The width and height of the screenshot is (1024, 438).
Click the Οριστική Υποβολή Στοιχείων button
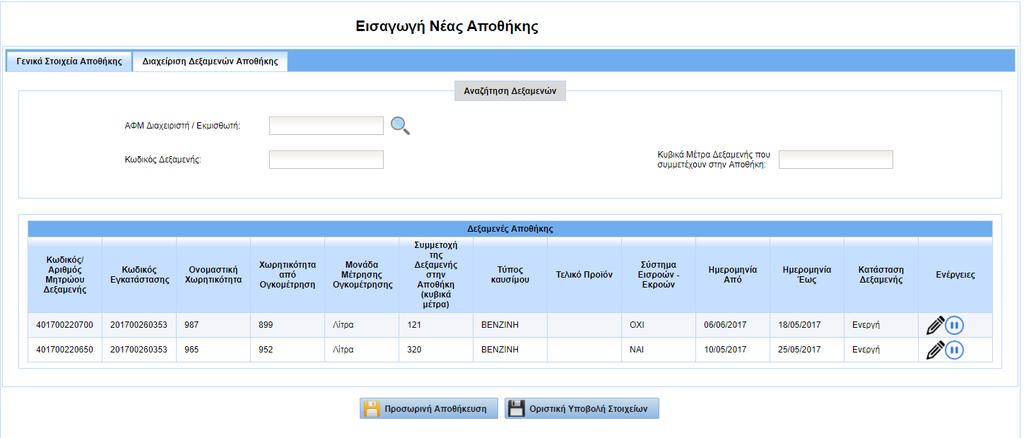(583, 409)
